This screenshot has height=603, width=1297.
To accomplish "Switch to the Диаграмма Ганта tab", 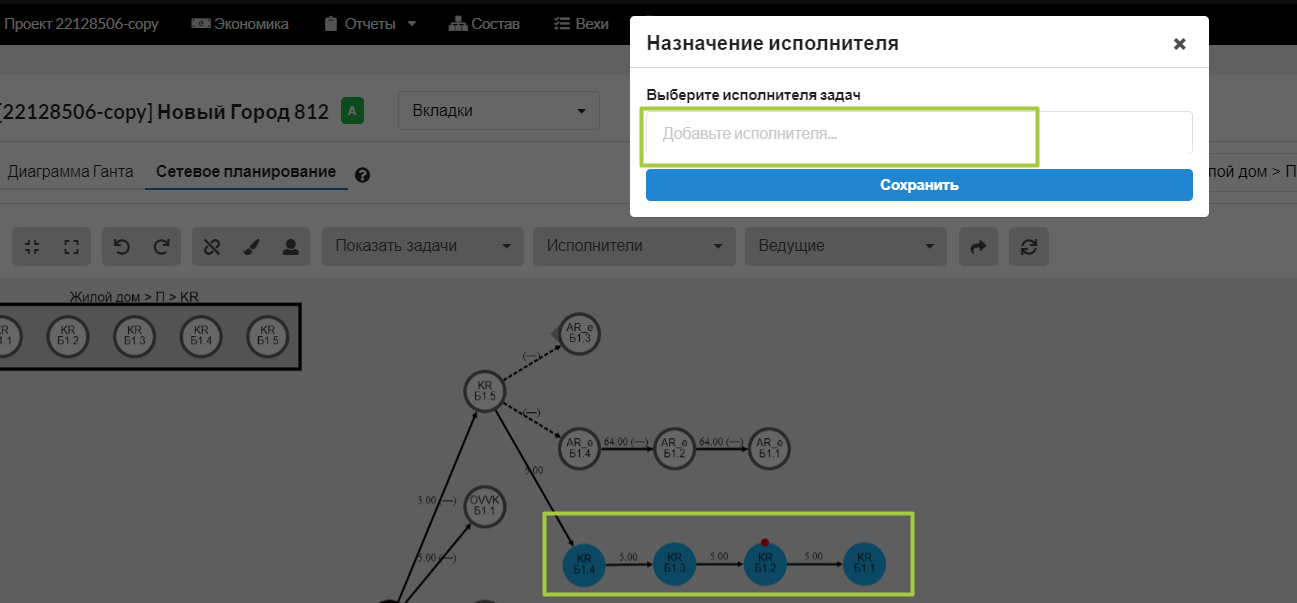I will 70,172.
